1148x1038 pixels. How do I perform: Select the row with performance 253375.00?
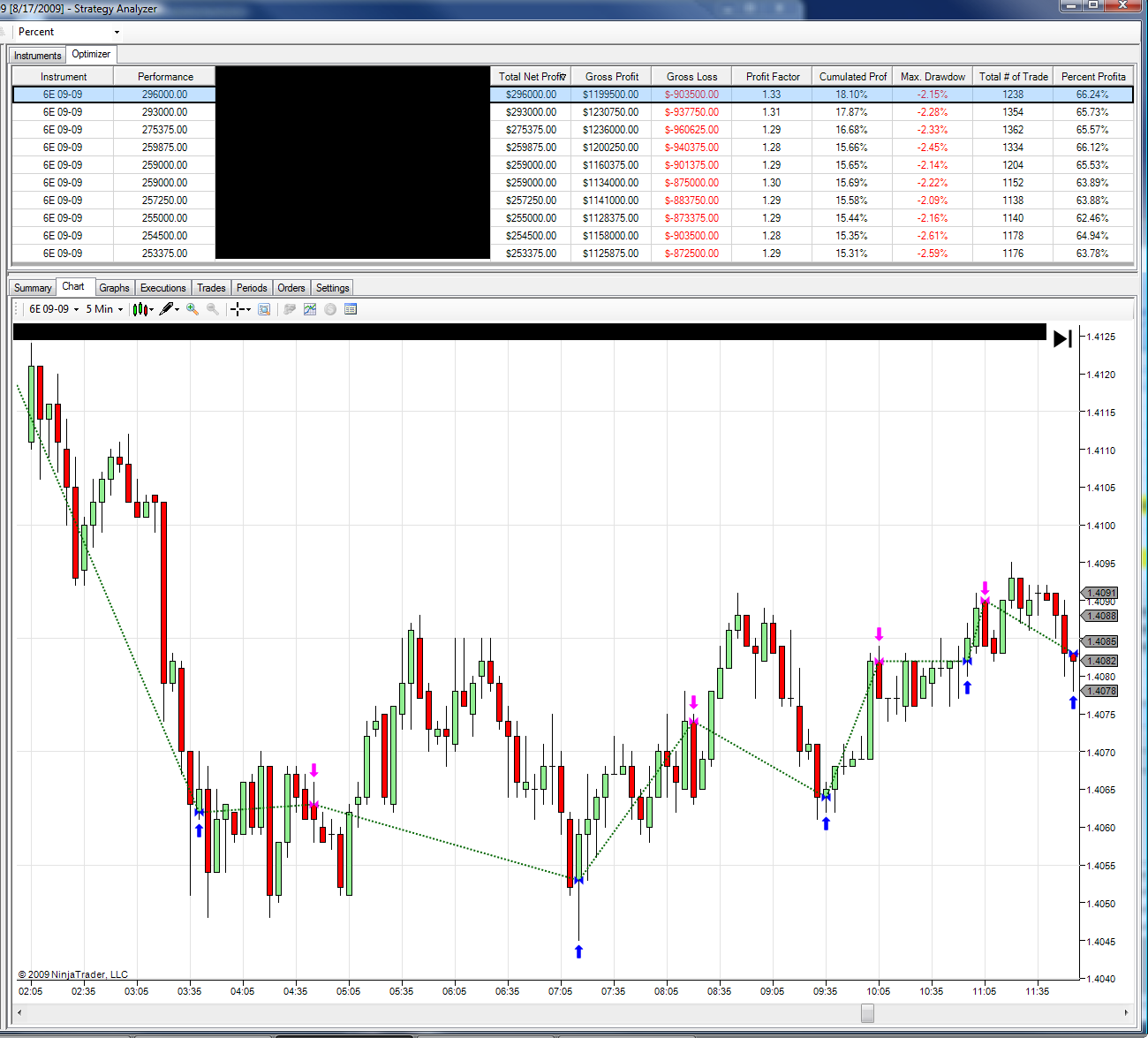(573, 254)
